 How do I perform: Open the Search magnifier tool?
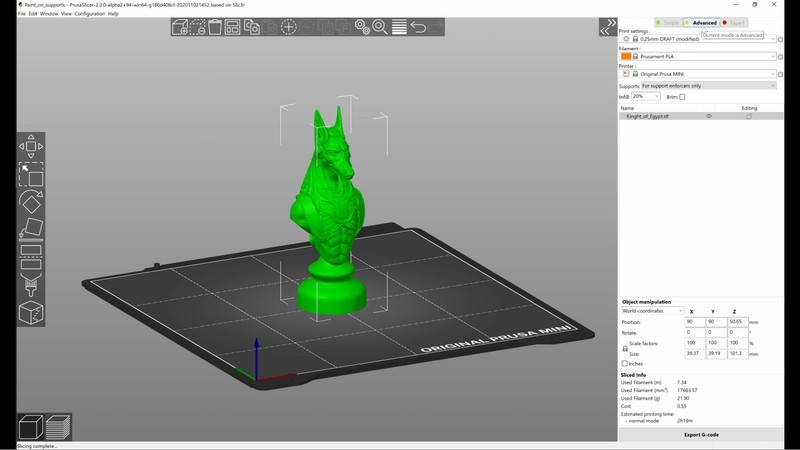pos(380,27)
